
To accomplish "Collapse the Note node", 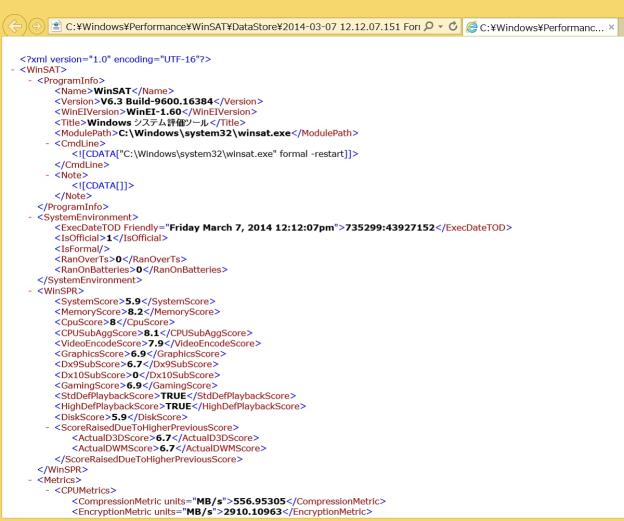I will 48,175.
